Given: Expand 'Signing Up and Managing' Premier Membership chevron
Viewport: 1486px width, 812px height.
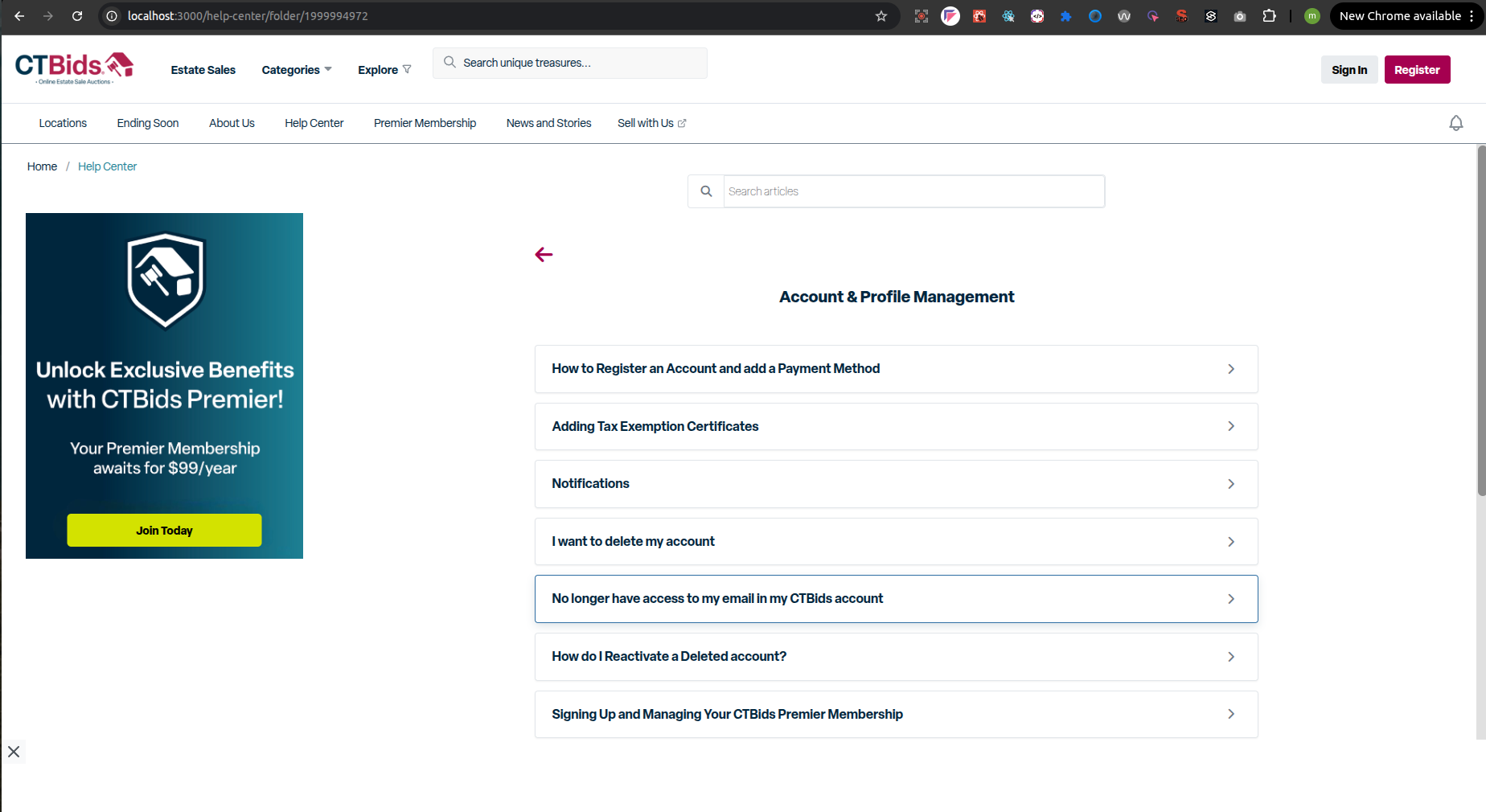Looking at the screenshot, I should coord(1231,714).
